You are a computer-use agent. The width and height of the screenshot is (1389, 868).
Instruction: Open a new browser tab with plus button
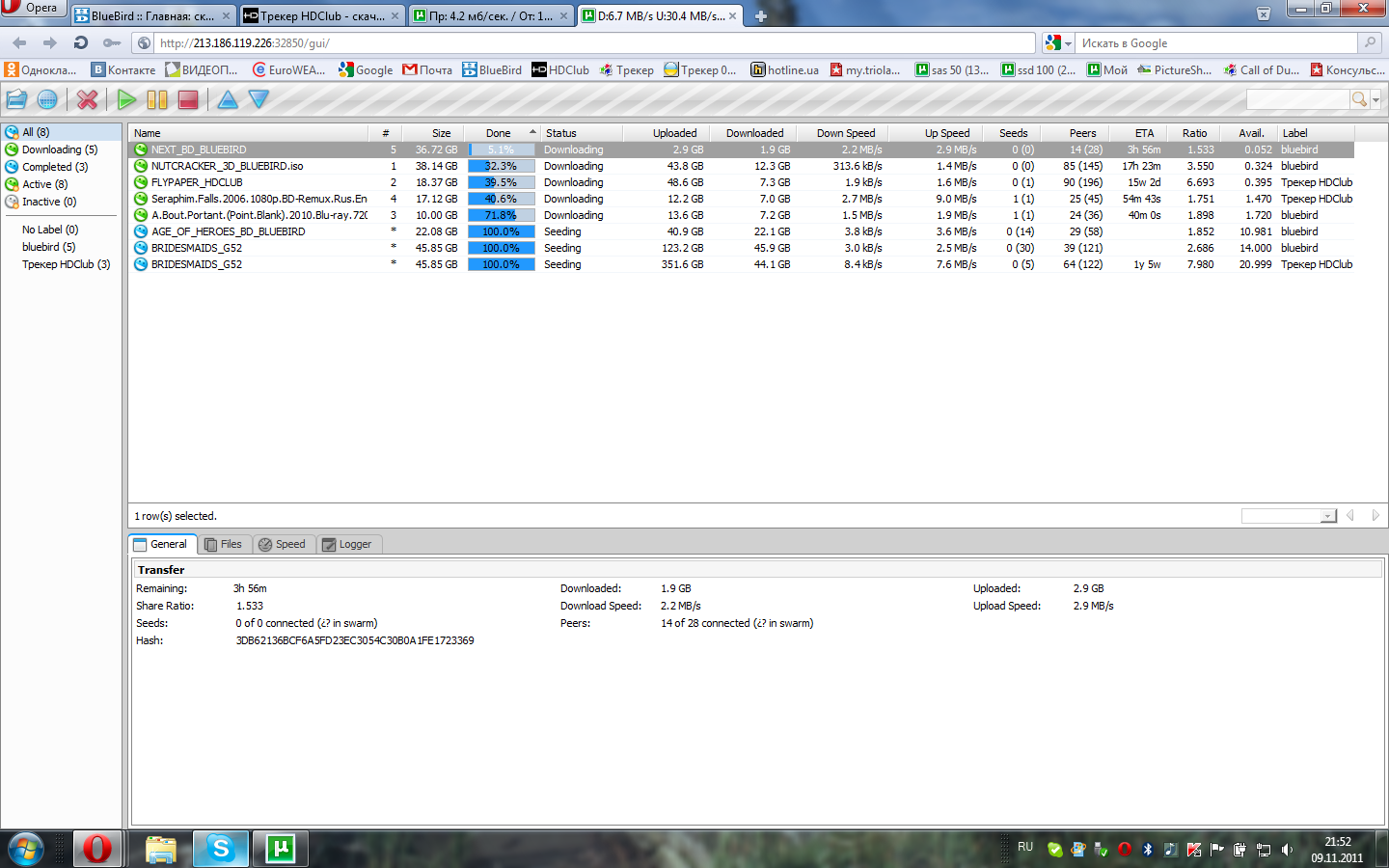[x=760, y=16]
